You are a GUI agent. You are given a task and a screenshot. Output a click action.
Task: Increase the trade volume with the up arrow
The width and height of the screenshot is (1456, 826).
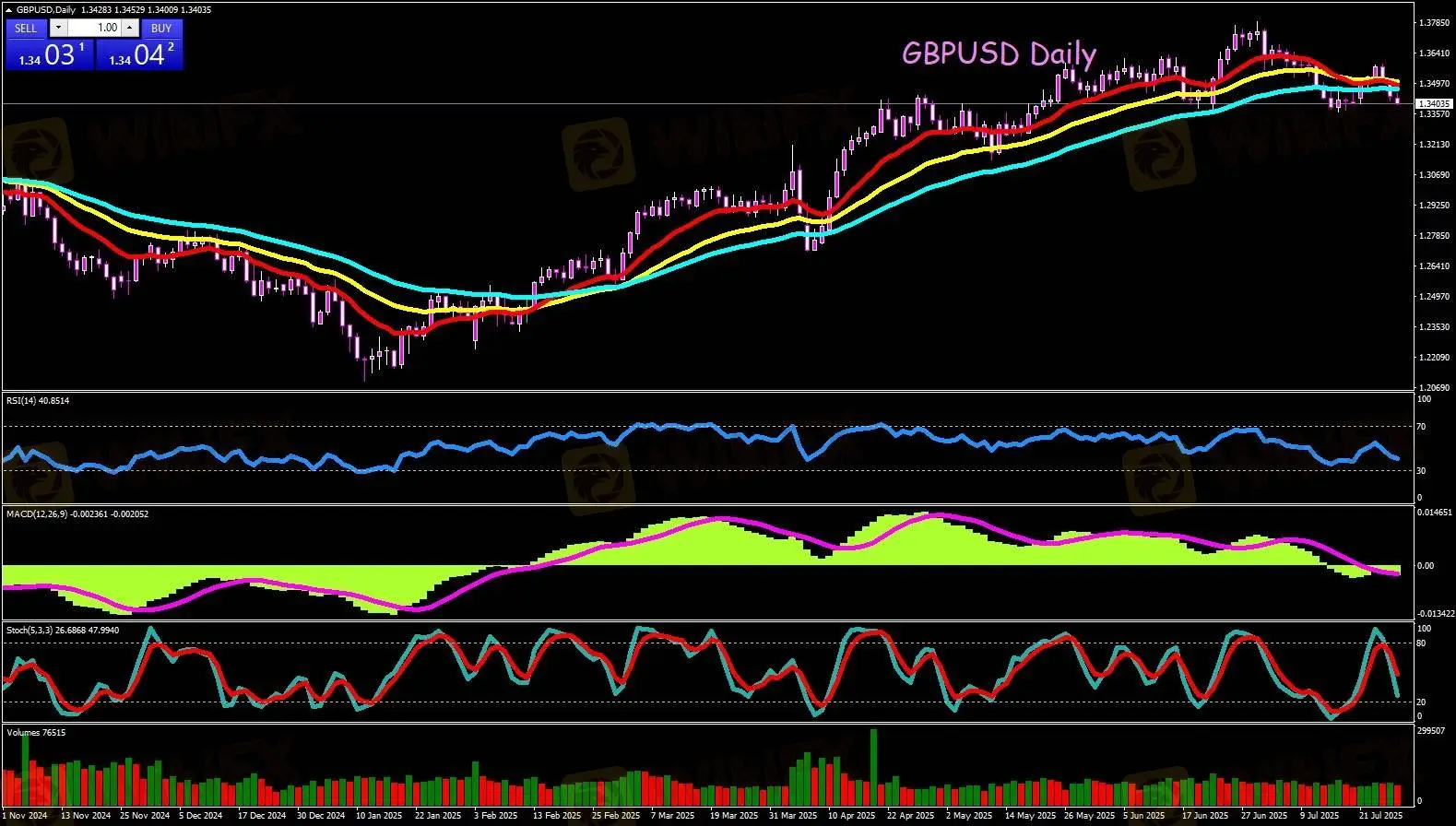(x=129, y=28)
